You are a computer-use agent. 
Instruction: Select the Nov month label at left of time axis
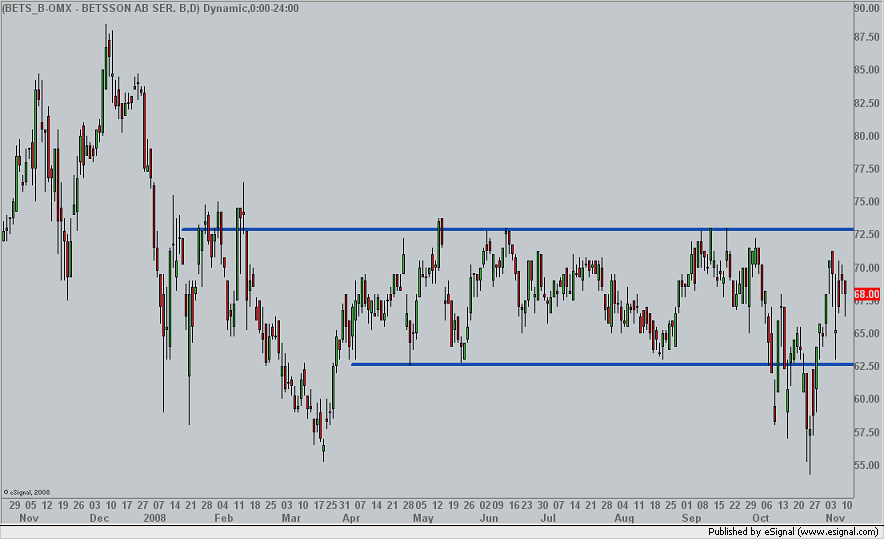pyautogui.click(x=29, y=518)
